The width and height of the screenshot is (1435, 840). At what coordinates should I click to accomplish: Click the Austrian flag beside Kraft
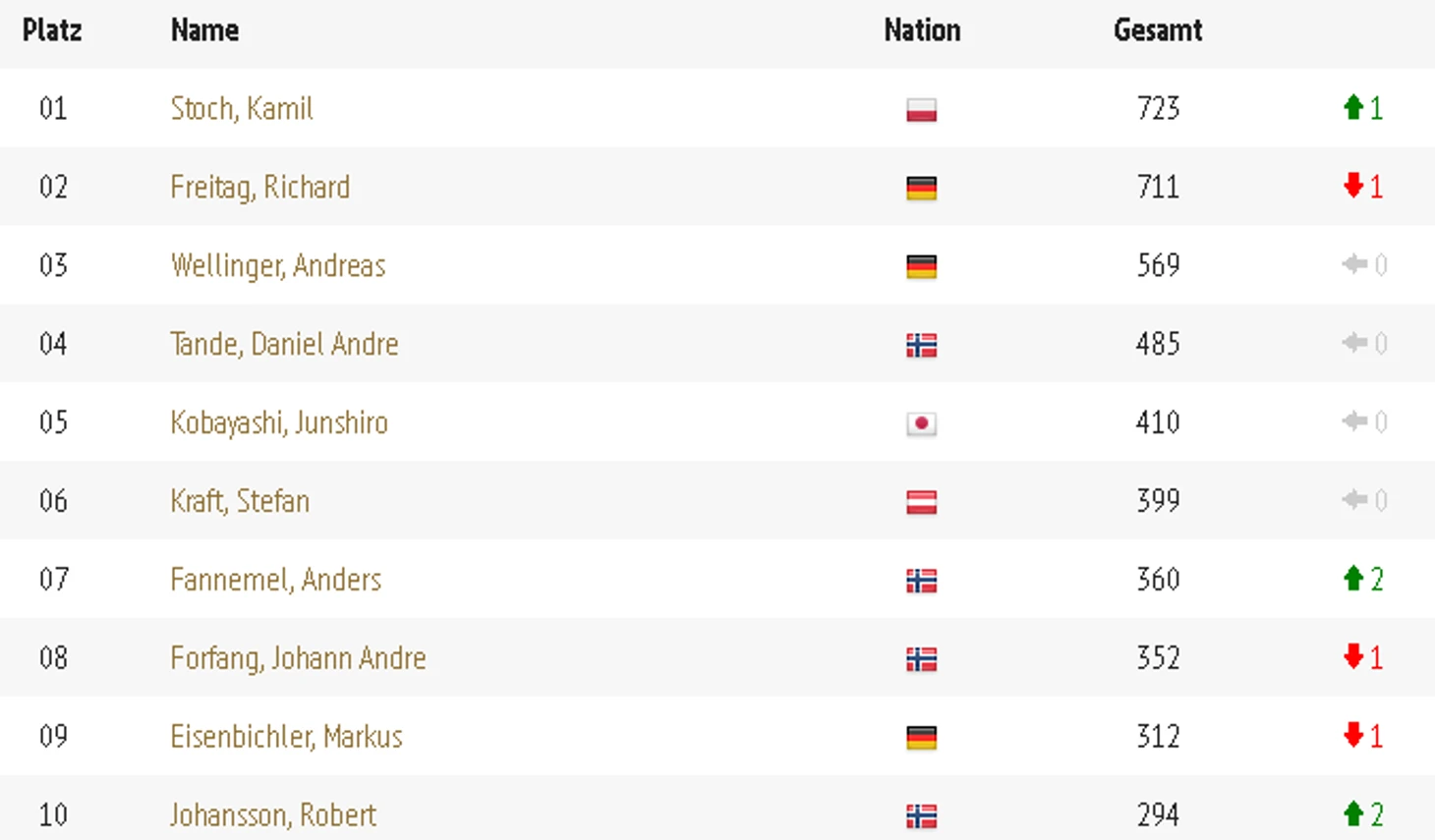tap(921, 502)
